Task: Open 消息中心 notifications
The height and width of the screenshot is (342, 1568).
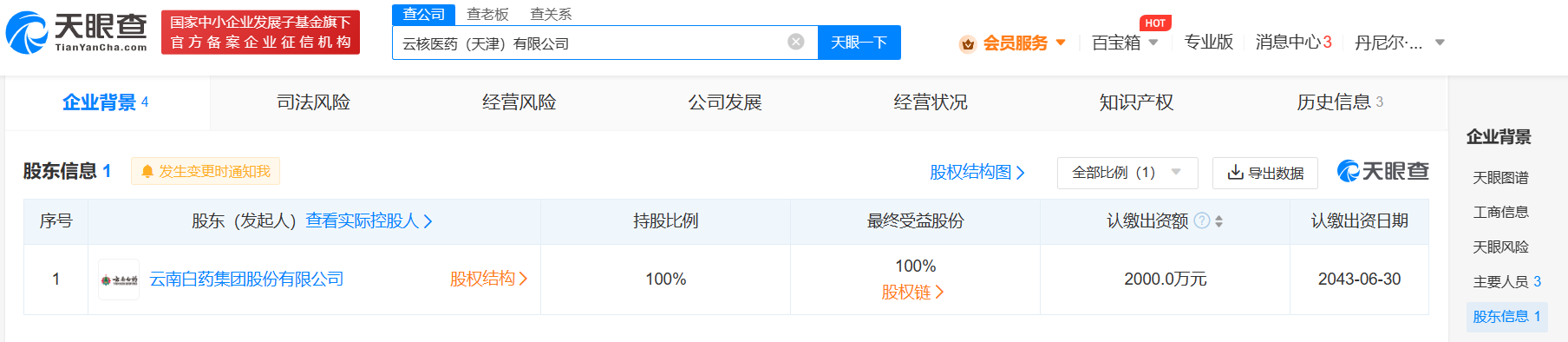Action: point(1293,42)
